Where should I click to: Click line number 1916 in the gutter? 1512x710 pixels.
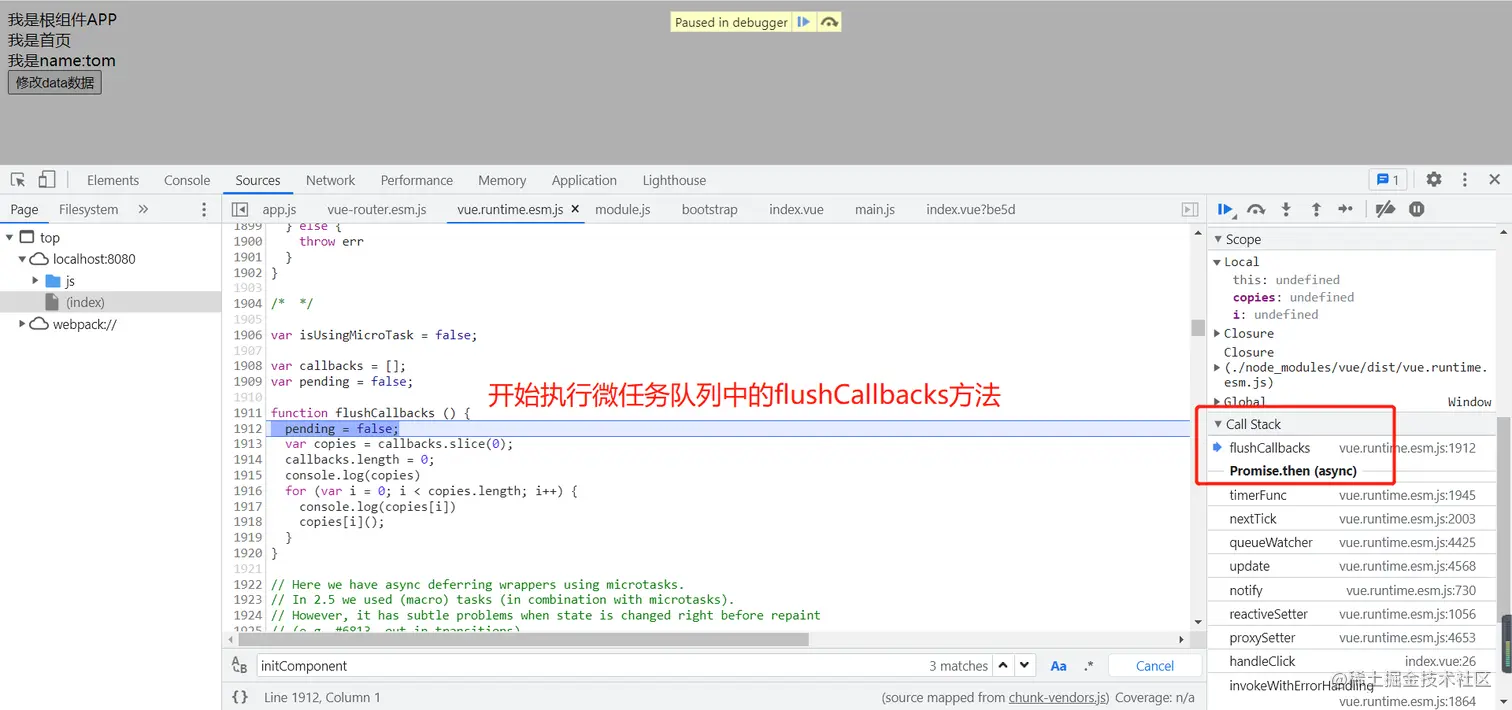pyautogui.click(x=247, y=491)
